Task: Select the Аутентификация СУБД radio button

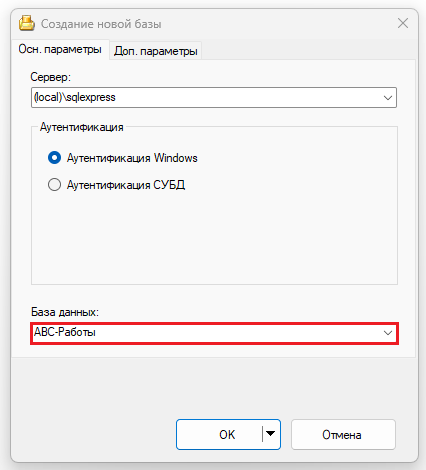Action: point(54,184)
